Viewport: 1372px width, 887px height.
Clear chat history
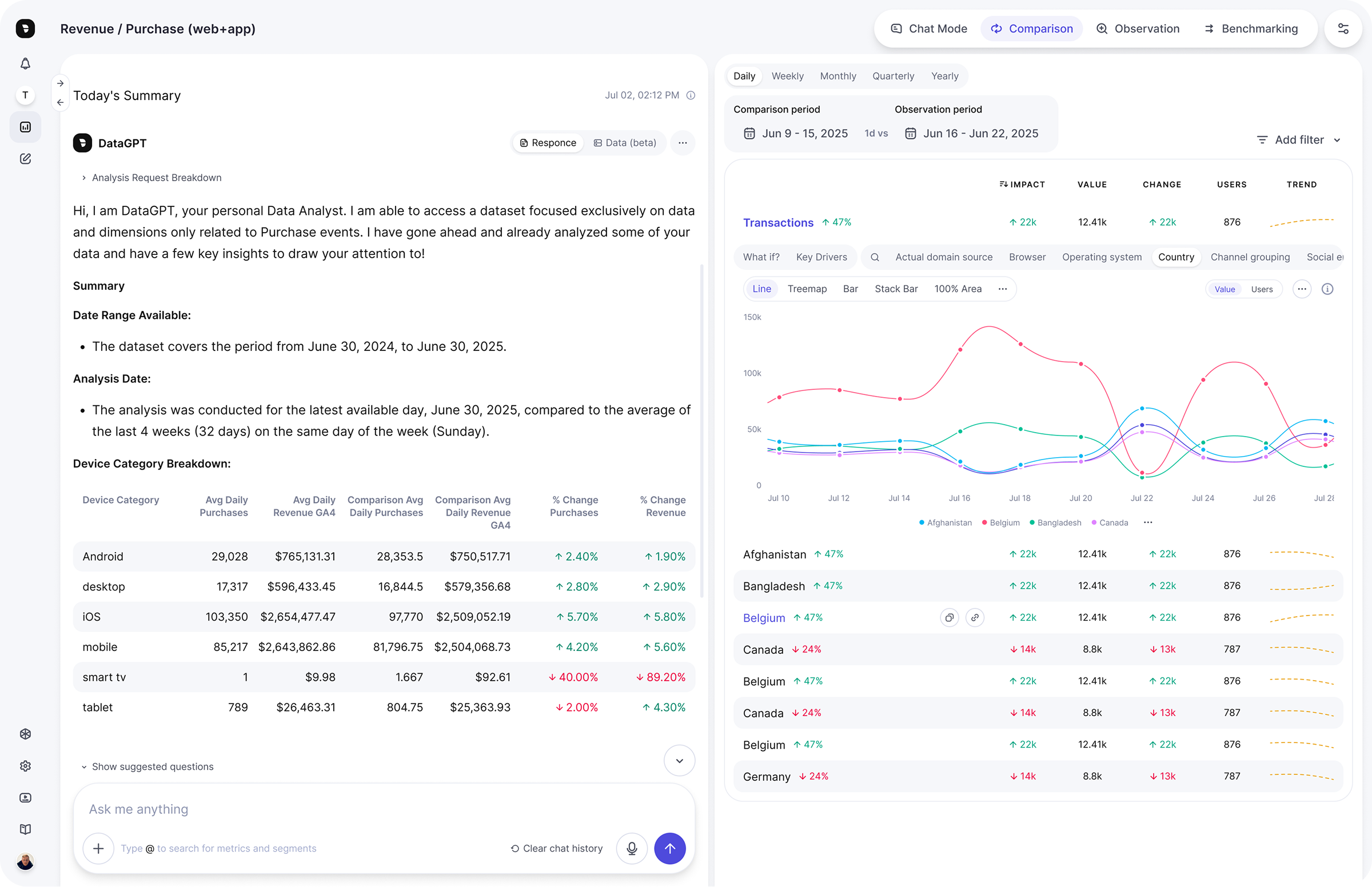556,848
